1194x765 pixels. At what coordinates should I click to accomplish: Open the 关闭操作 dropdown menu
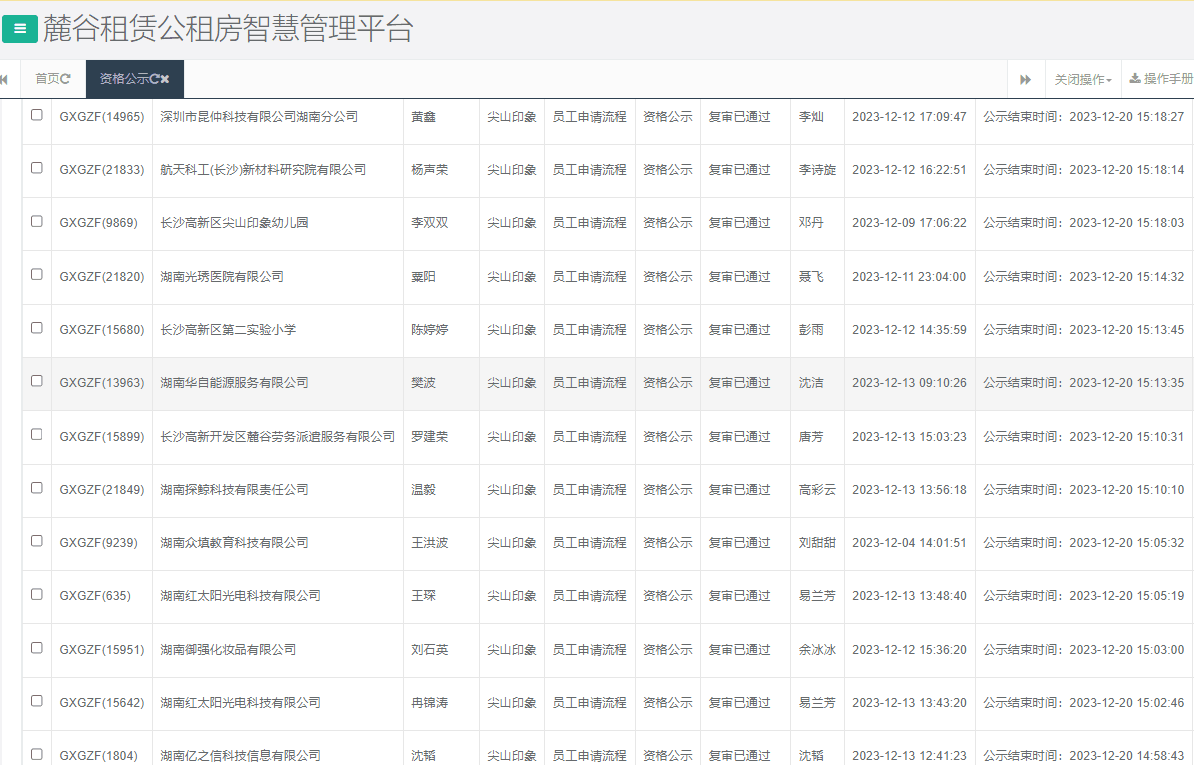[1082, 79]
